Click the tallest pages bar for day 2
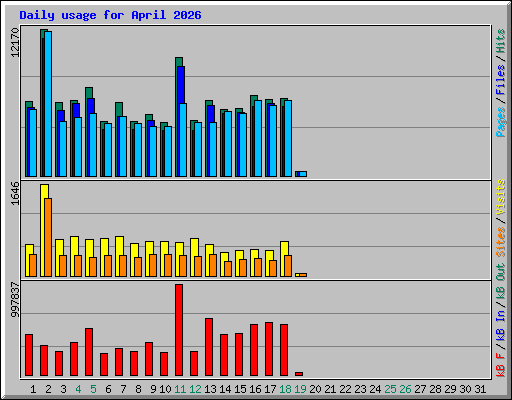The image size is (512, 400). [x=48, y=104]
